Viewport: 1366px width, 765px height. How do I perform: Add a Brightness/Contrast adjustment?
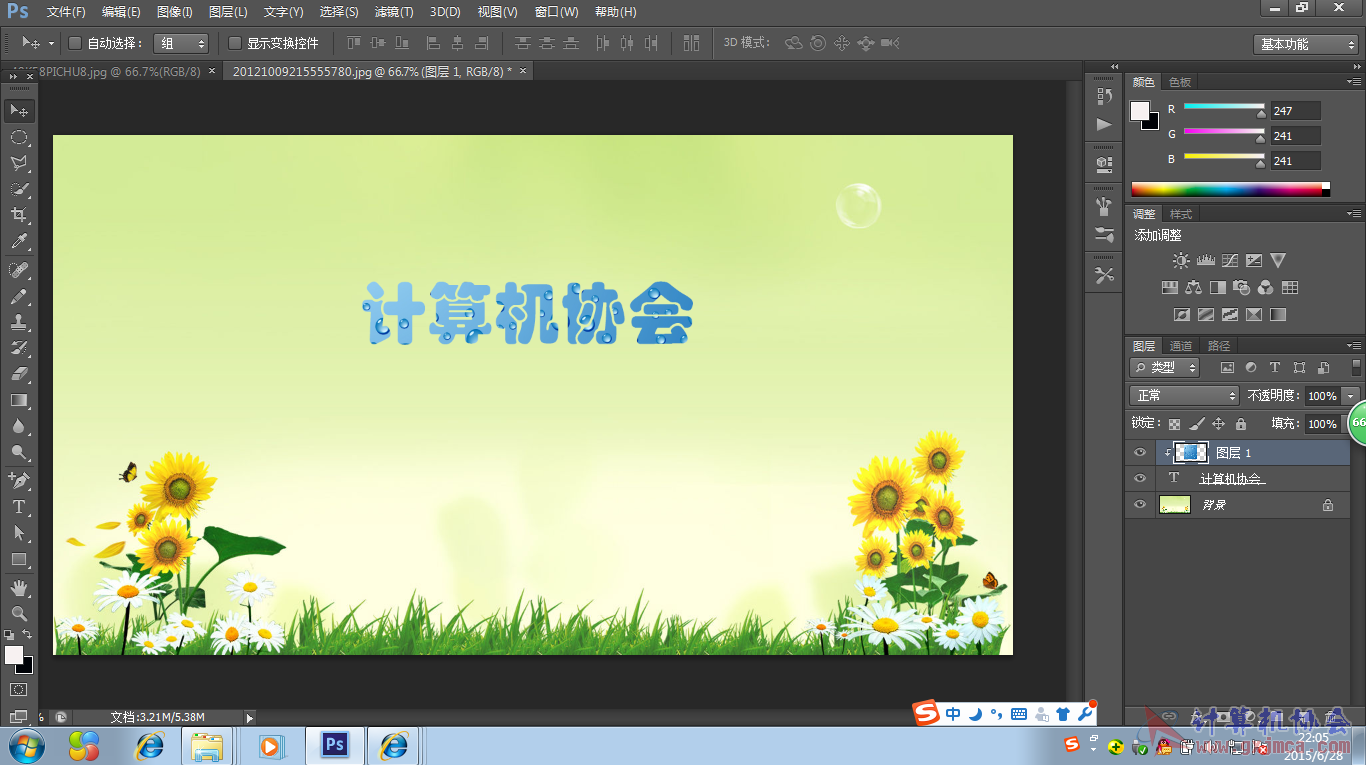pyautogui.click(x=1181, y=260)
